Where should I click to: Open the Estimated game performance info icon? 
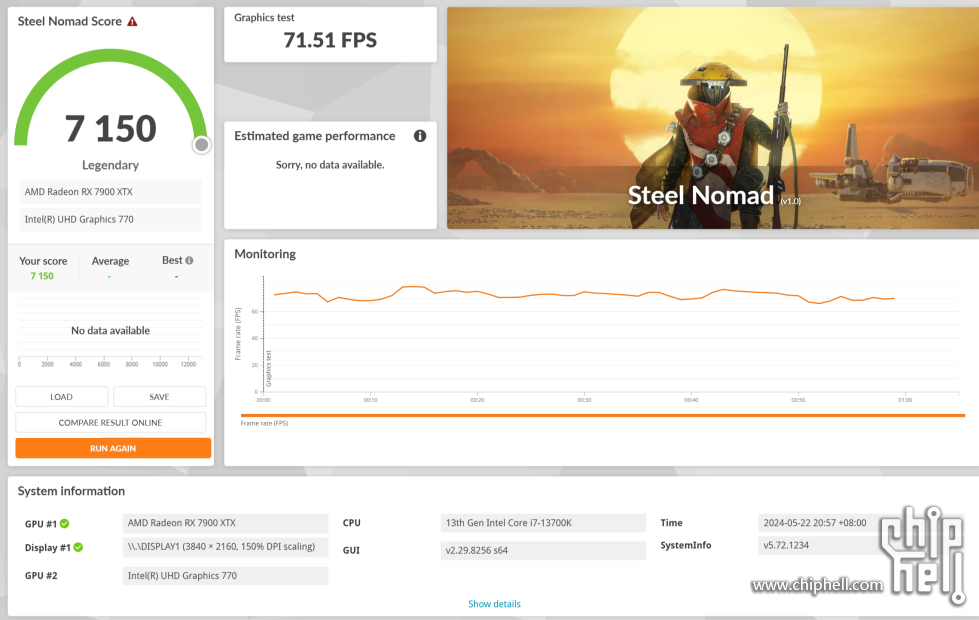tap(420, 135)
